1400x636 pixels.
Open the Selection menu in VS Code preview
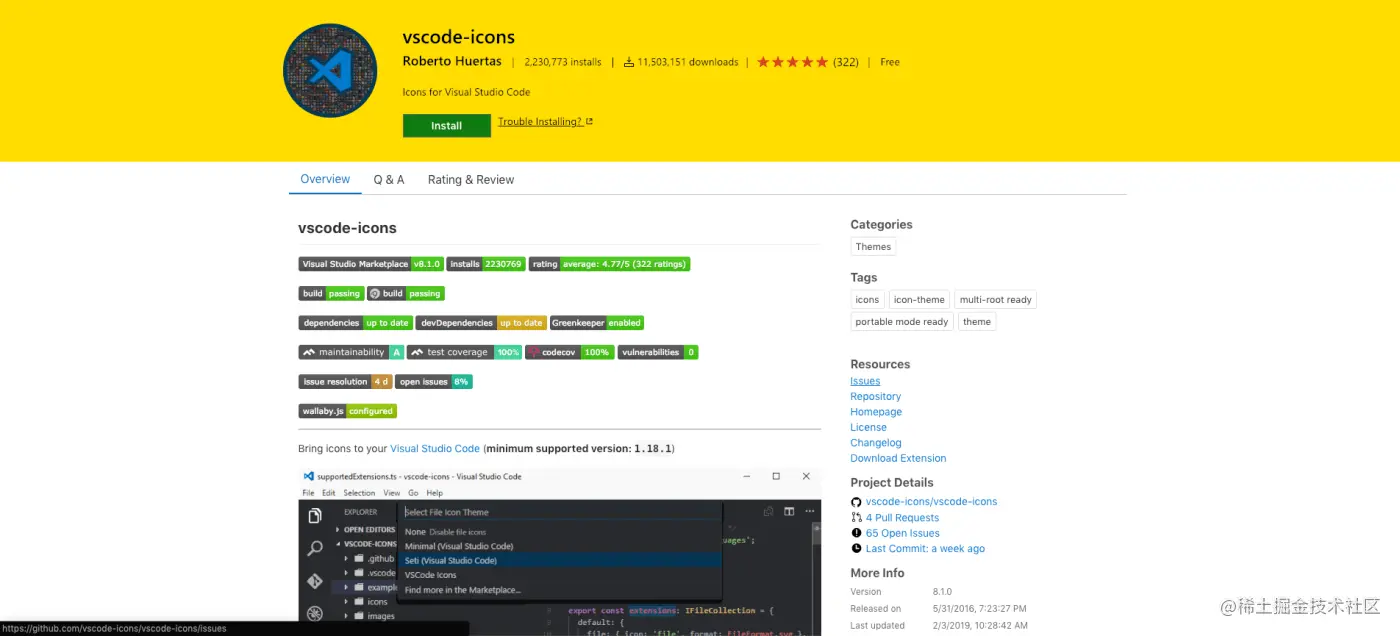(x=359, y=493)
